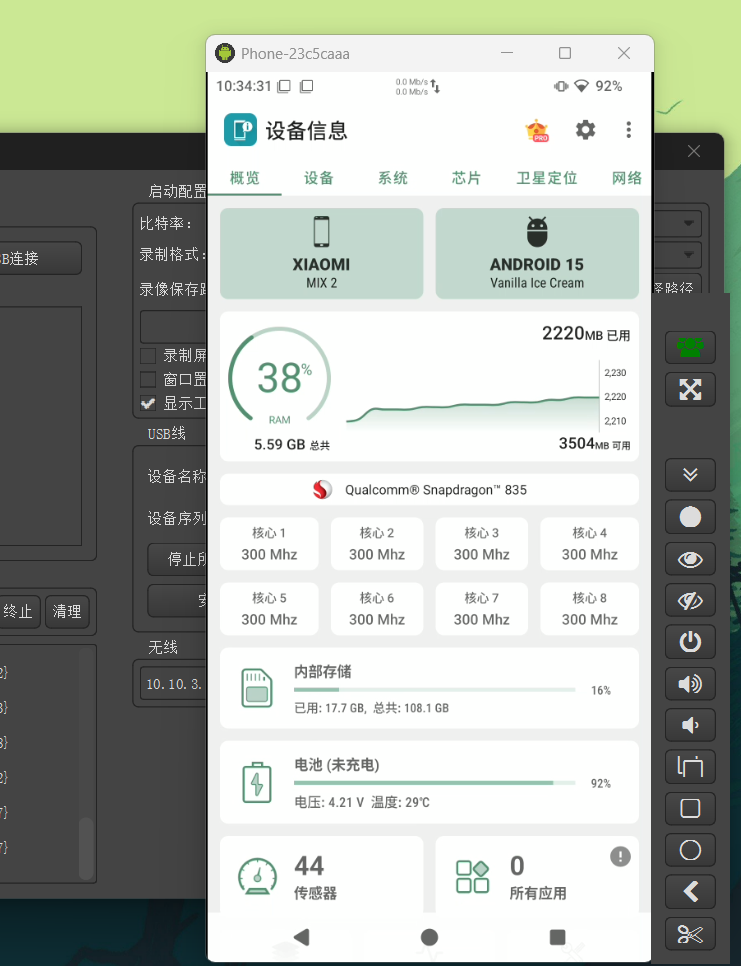Click the green group control icon in toolbar
The image size is (741, 966).
point(690,347)
